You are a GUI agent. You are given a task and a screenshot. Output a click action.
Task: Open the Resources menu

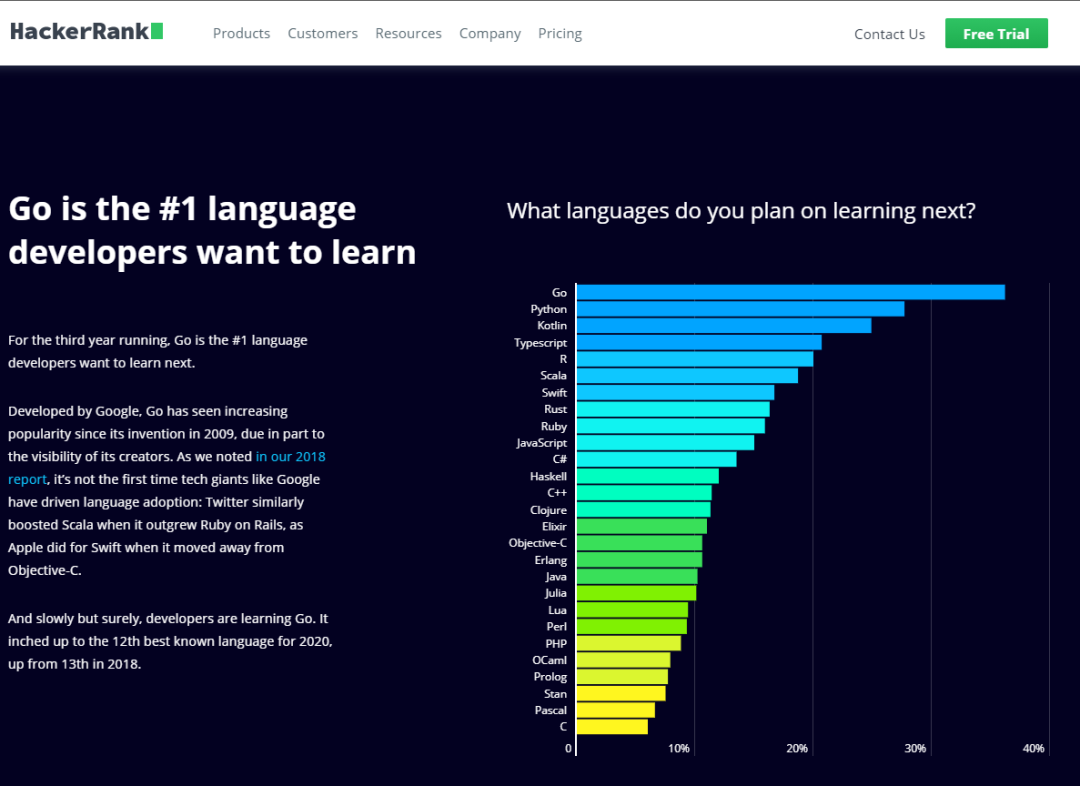point(408,33)
